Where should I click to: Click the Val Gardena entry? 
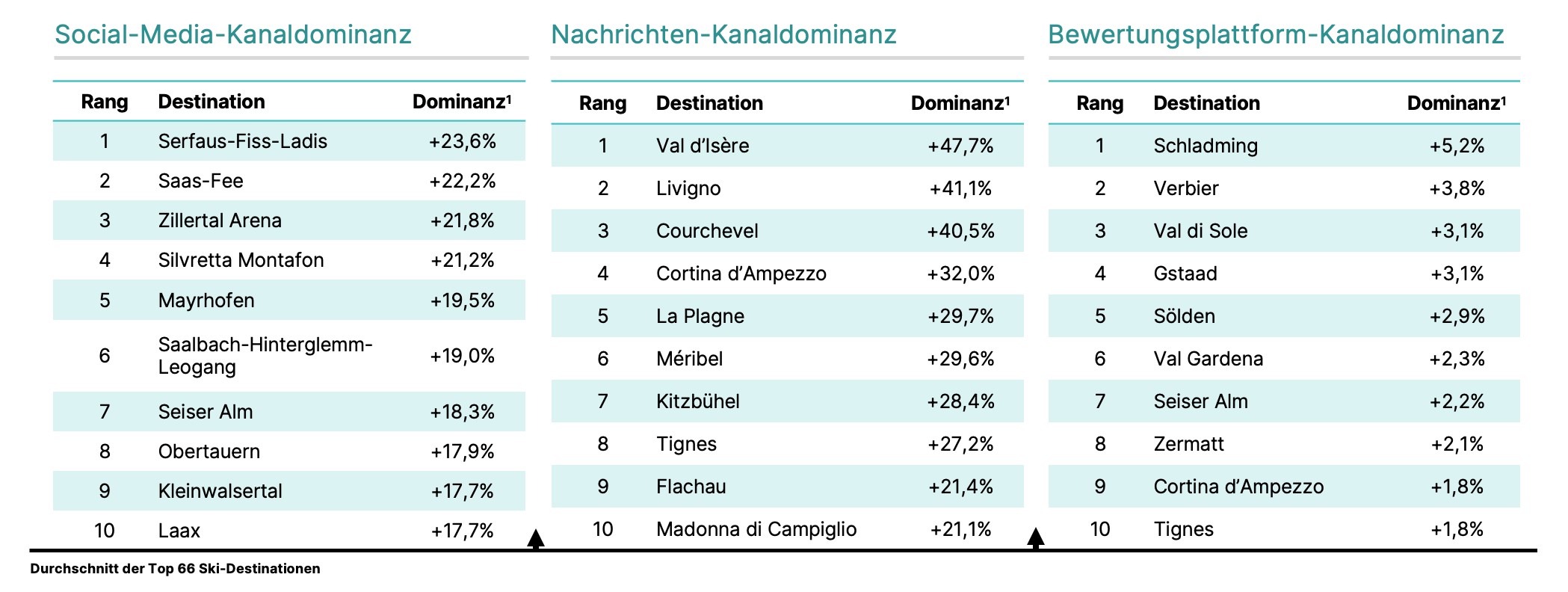[x=1208, y=359]
